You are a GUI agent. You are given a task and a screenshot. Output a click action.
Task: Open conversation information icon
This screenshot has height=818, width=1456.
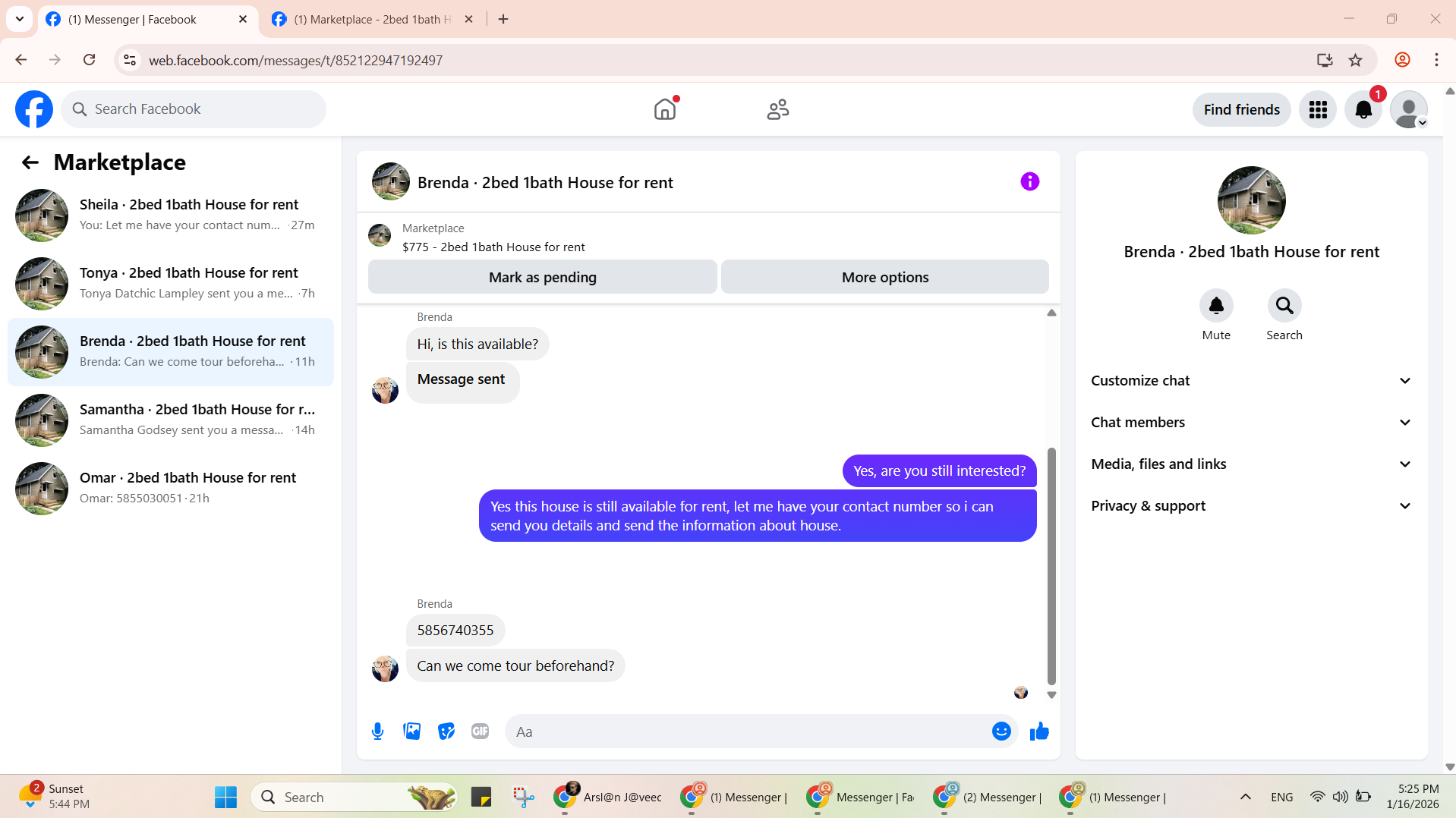pyautogui.click(x=1029, y=182)
